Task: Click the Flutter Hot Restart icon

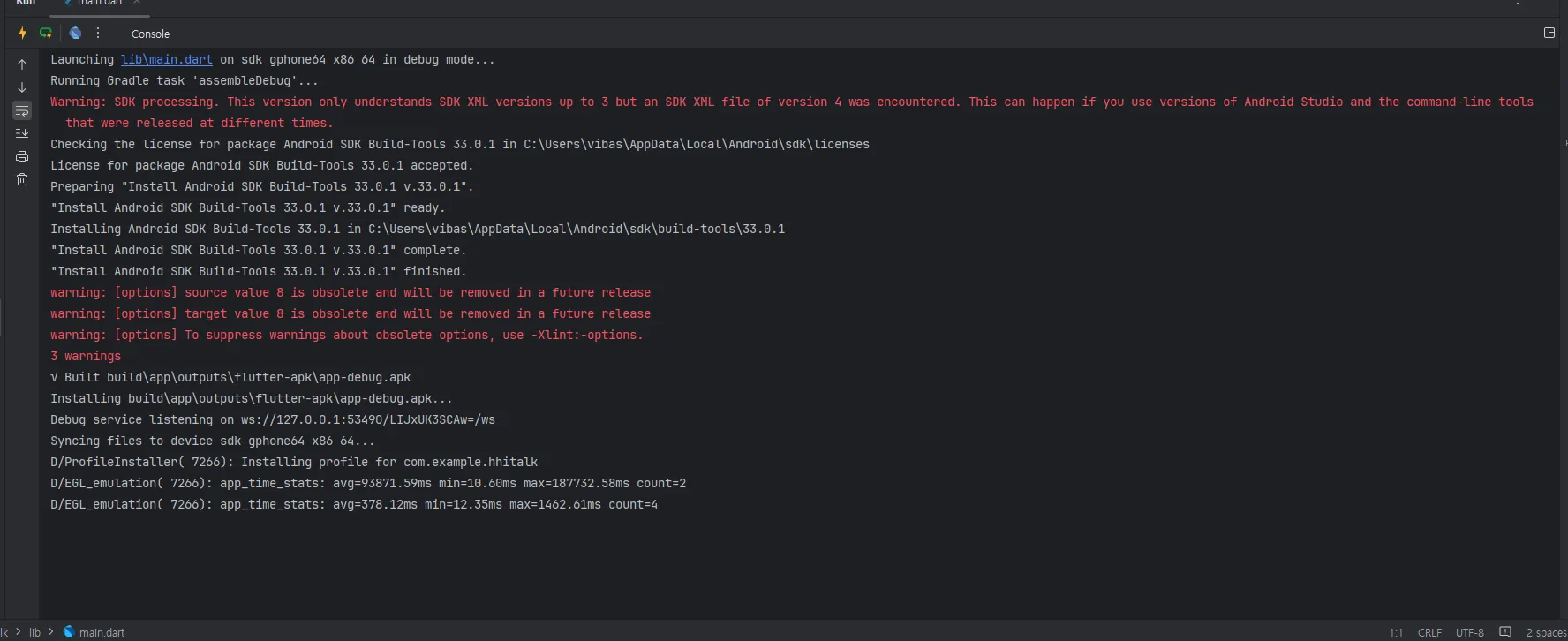Action: click(46, 34)
